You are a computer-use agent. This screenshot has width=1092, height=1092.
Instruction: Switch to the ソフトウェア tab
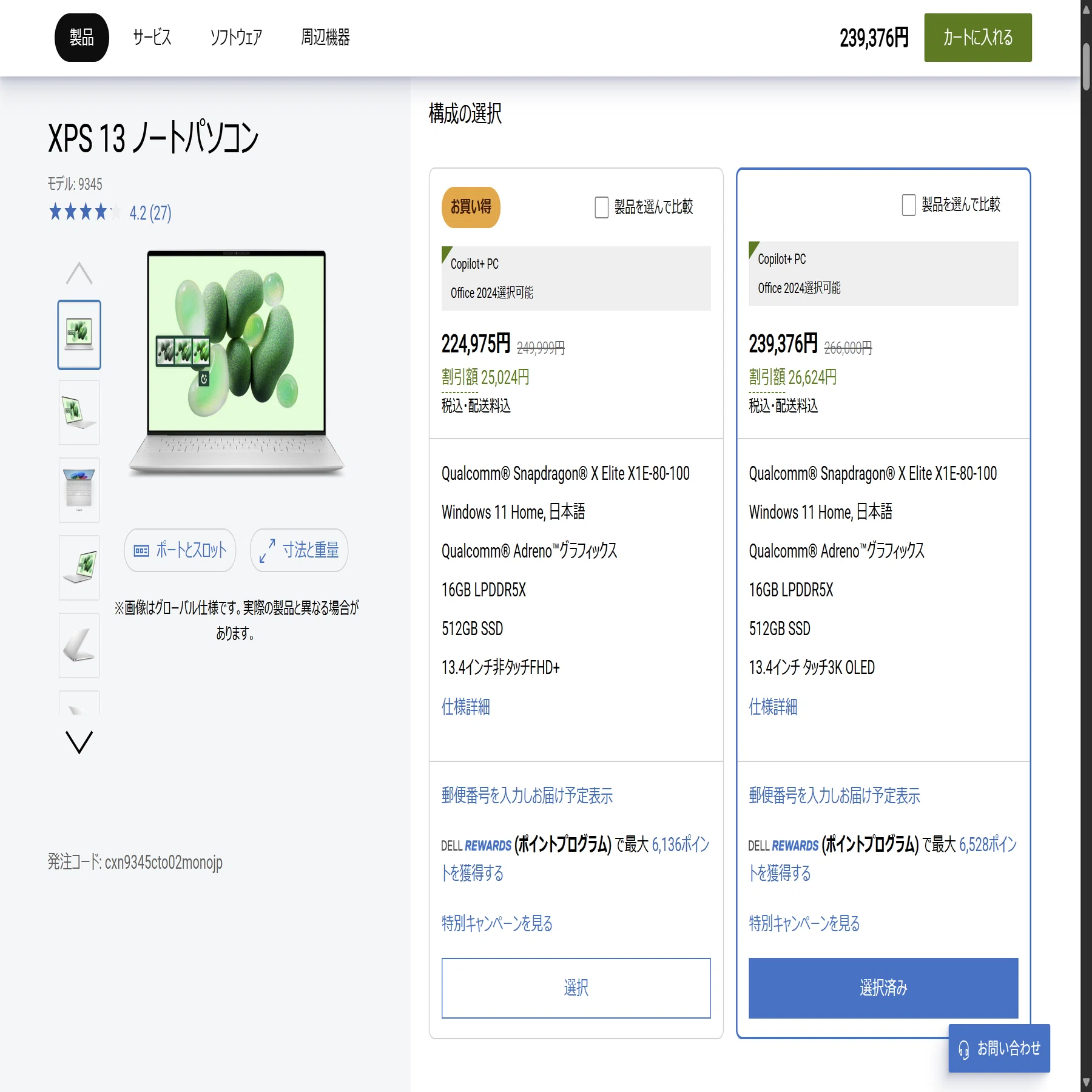(x=236, y=38)
